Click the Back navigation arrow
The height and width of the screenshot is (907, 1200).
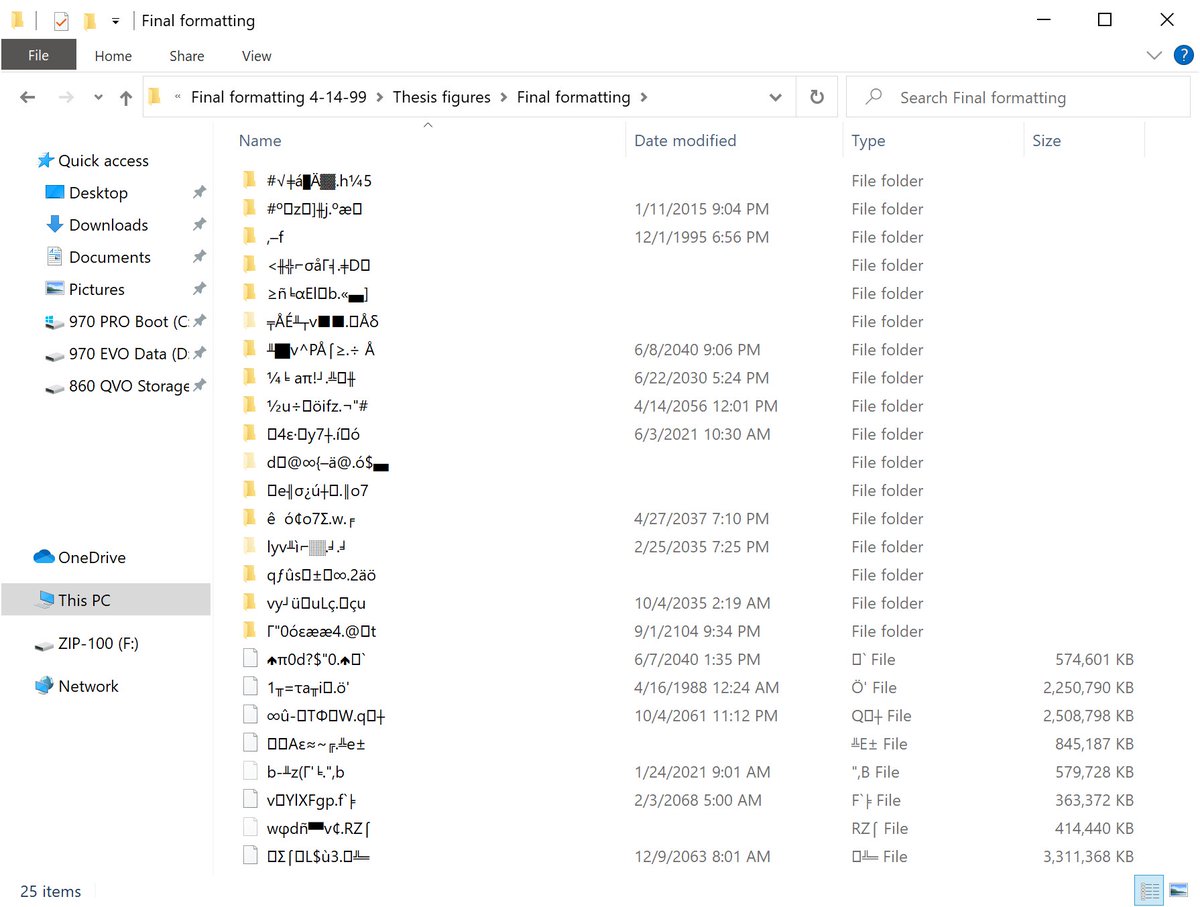pos(28,97)
